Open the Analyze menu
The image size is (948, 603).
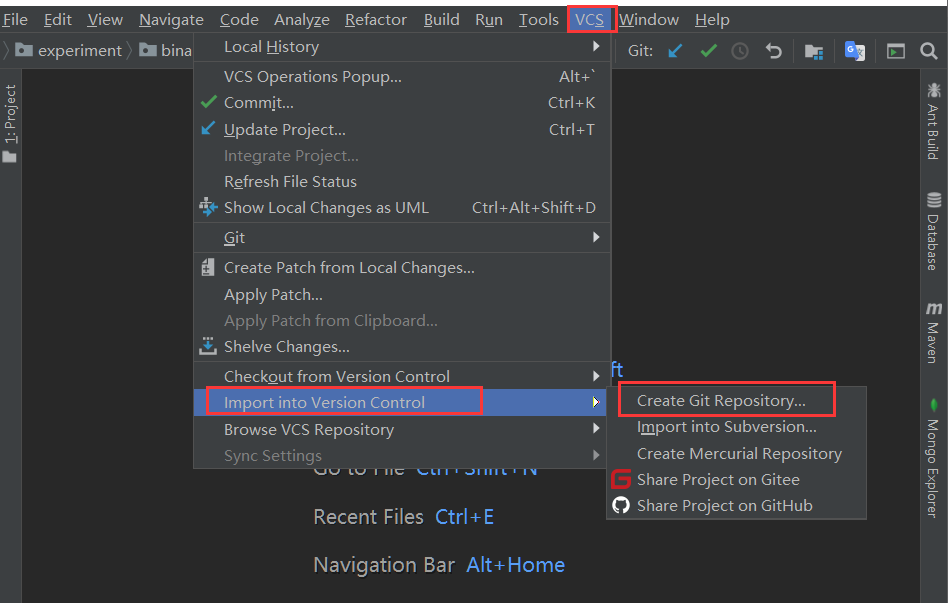click(x=302, y=20)
